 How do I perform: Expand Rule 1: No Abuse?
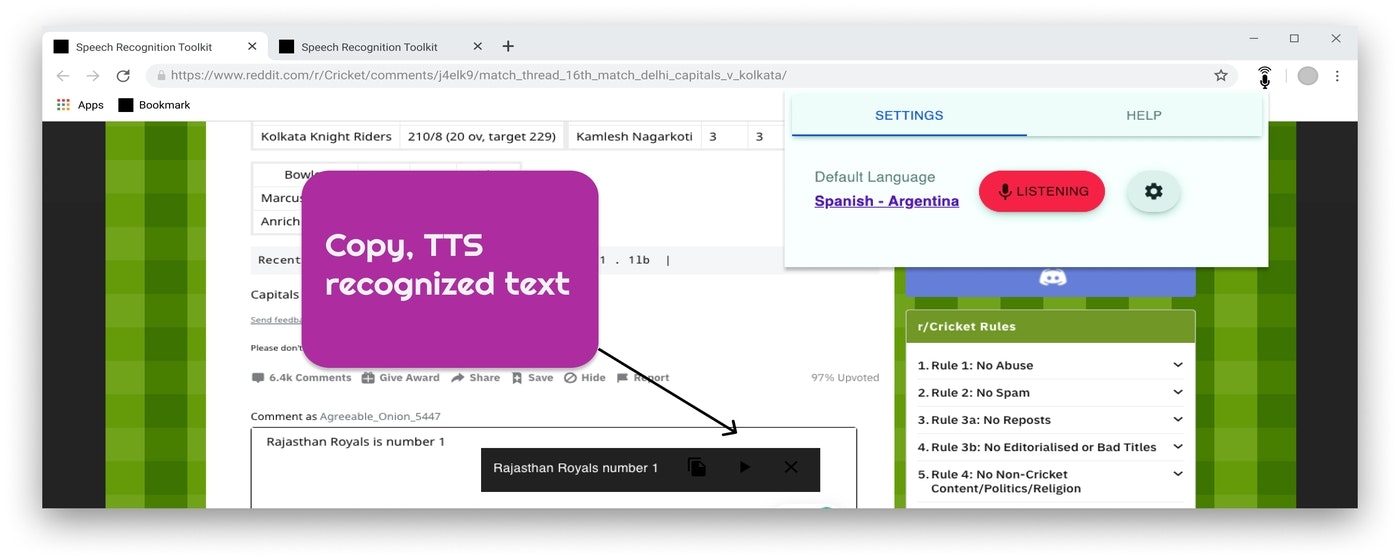[1050, 365]
